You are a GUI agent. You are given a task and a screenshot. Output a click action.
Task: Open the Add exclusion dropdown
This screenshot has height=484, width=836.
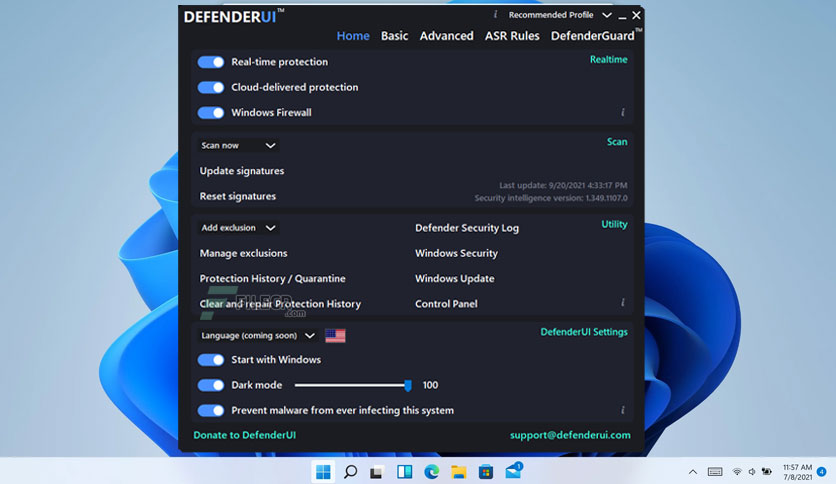click(238, 228)
